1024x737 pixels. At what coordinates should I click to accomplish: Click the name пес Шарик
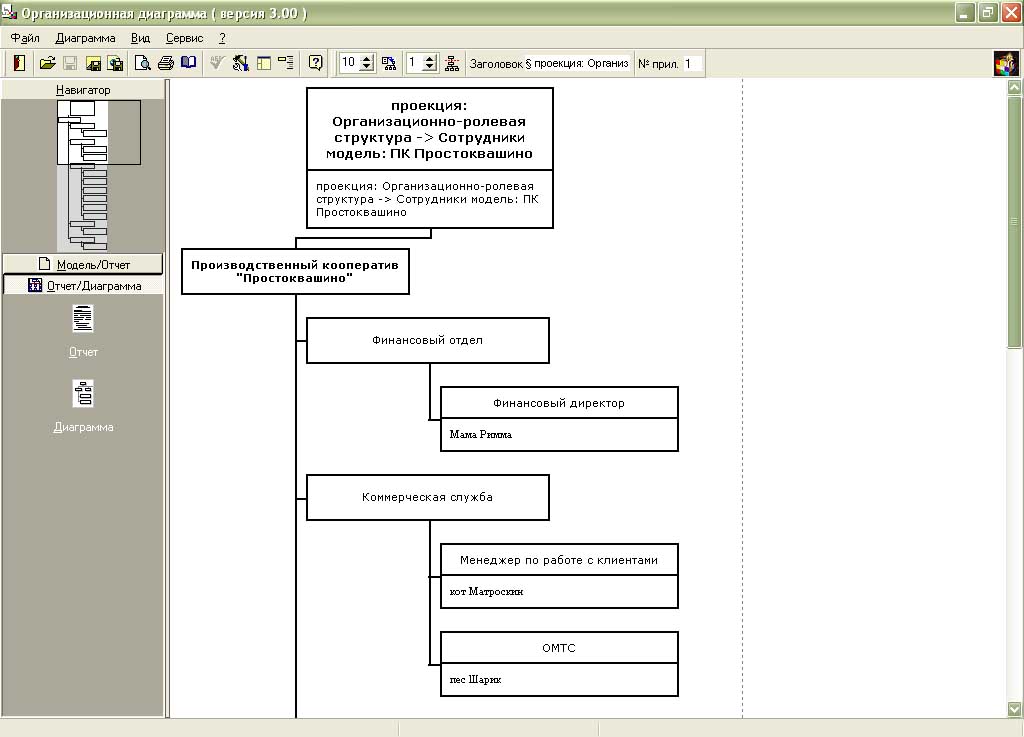(475, 680)
